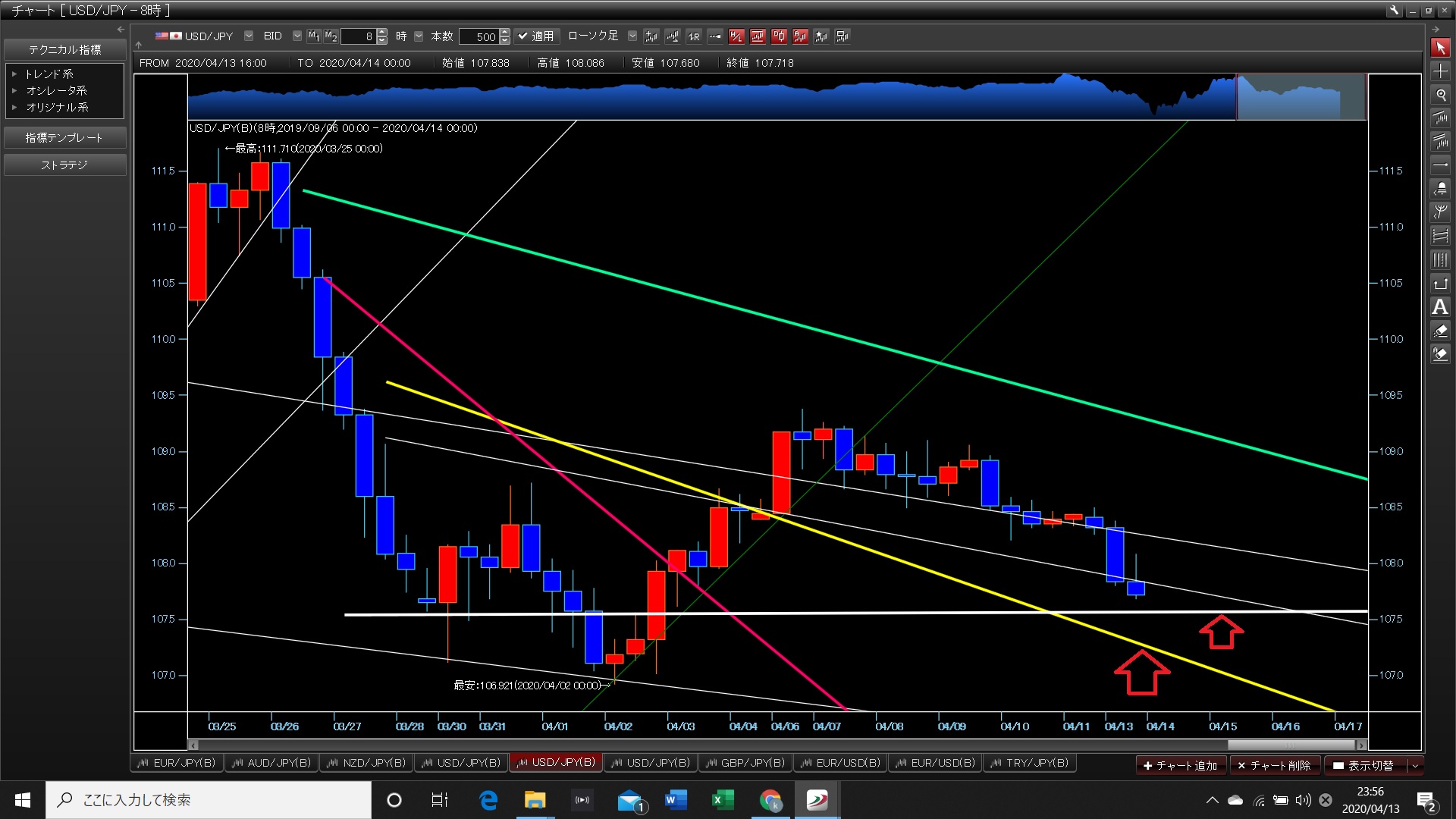
Task: Pick the eraser tool in right toolbar
Action: point(1440,331)
